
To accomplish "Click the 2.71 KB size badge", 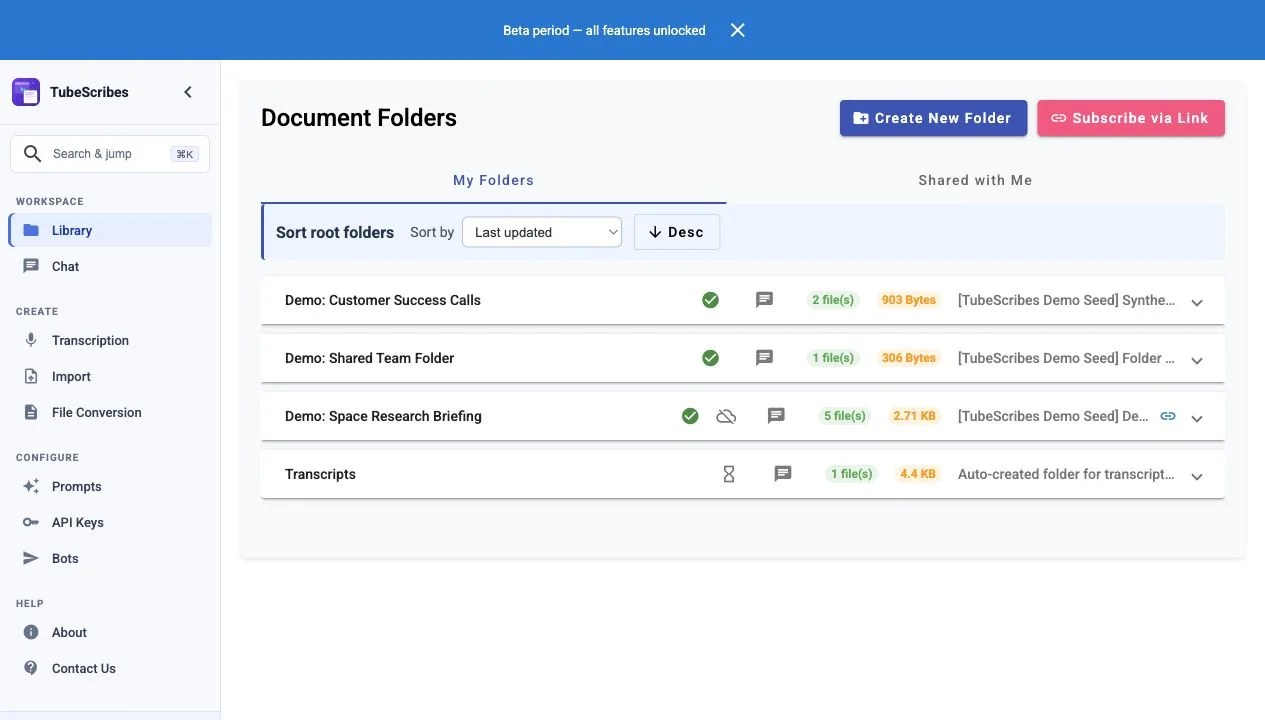I will pos(915,416).
